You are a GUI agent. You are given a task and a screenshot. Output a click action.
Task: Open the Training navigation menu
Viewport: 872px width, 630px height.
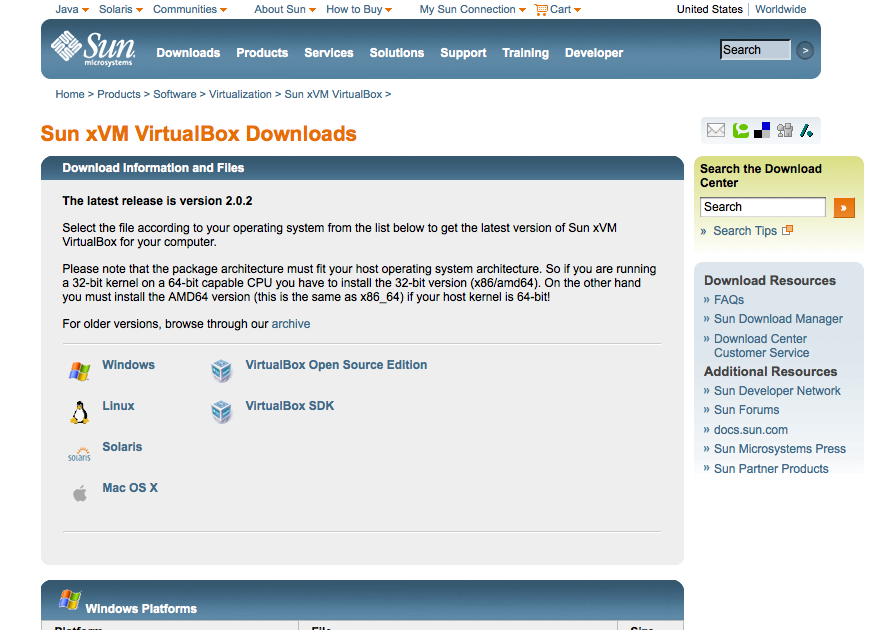click(526, 53)
